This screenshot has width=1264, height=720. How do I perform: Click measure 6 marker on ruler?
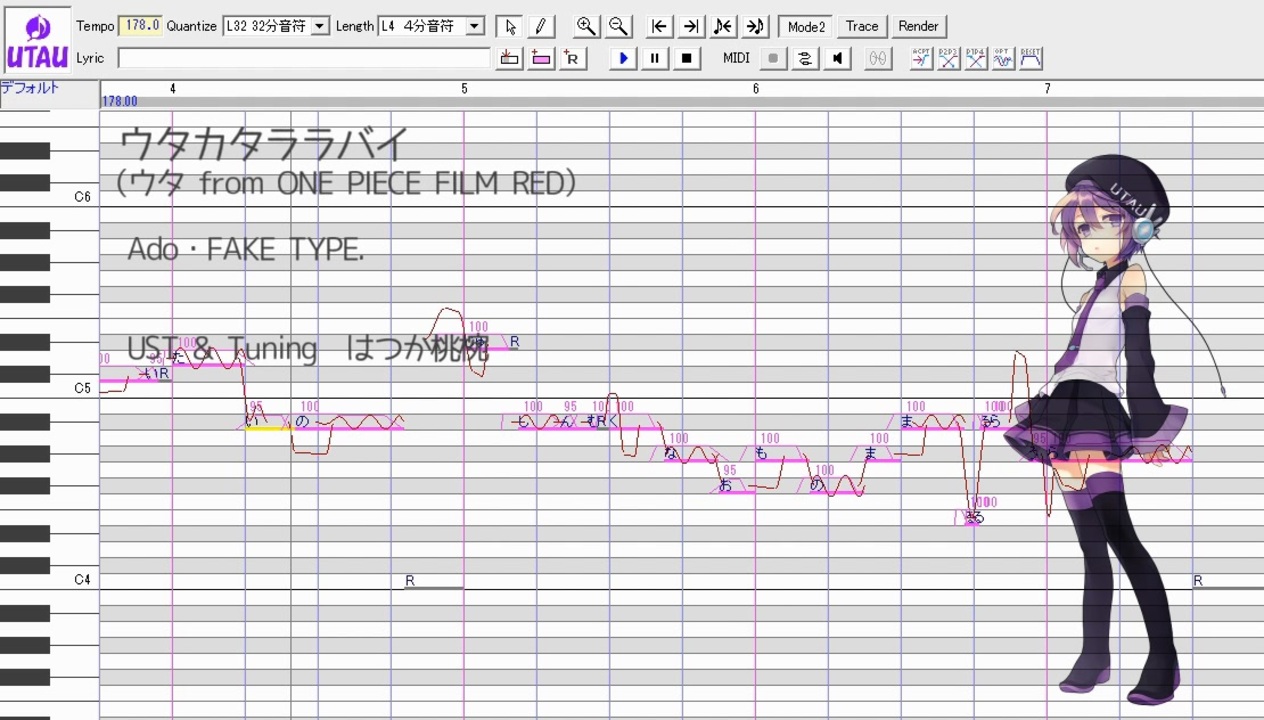click(756, 89)
